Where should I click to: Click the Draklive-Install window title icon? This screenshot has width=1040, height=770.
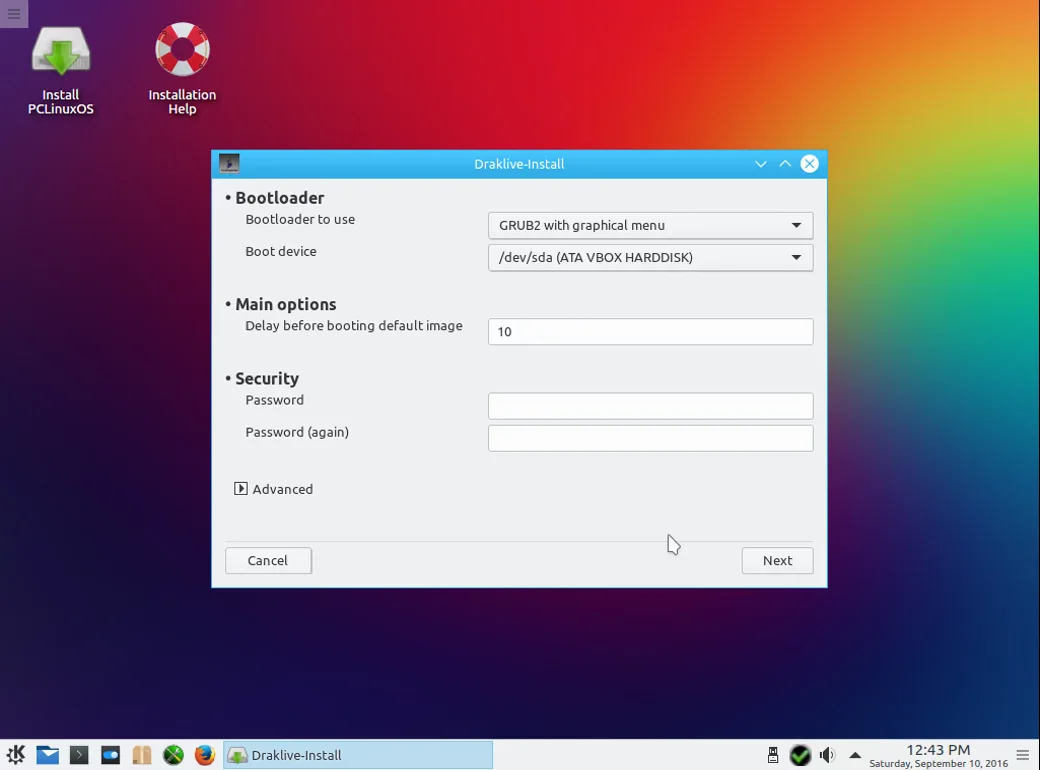point(229,163)
